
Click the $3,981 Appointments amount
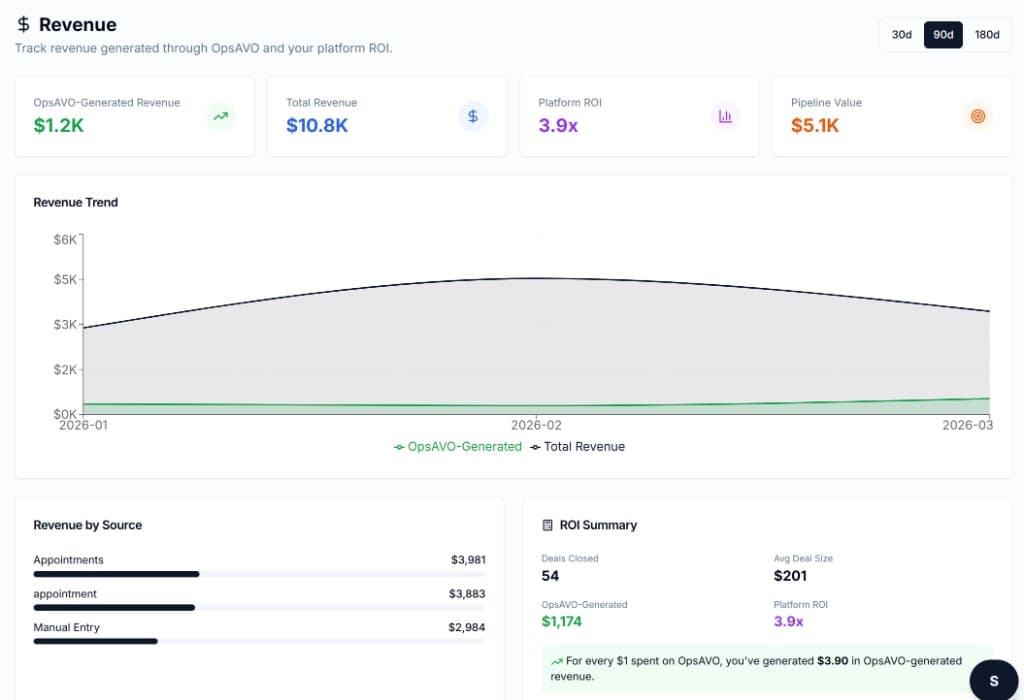pyautogui.click(x=468, y=560)
